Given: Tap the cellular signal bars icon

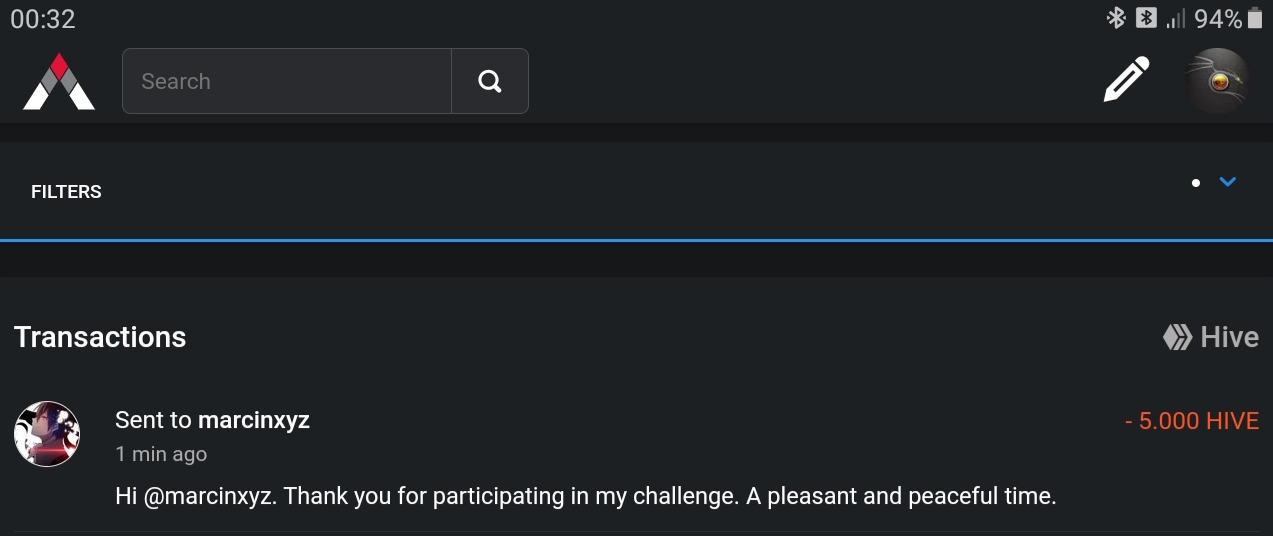Looking at the screenshot, I should coord(1176,18).
